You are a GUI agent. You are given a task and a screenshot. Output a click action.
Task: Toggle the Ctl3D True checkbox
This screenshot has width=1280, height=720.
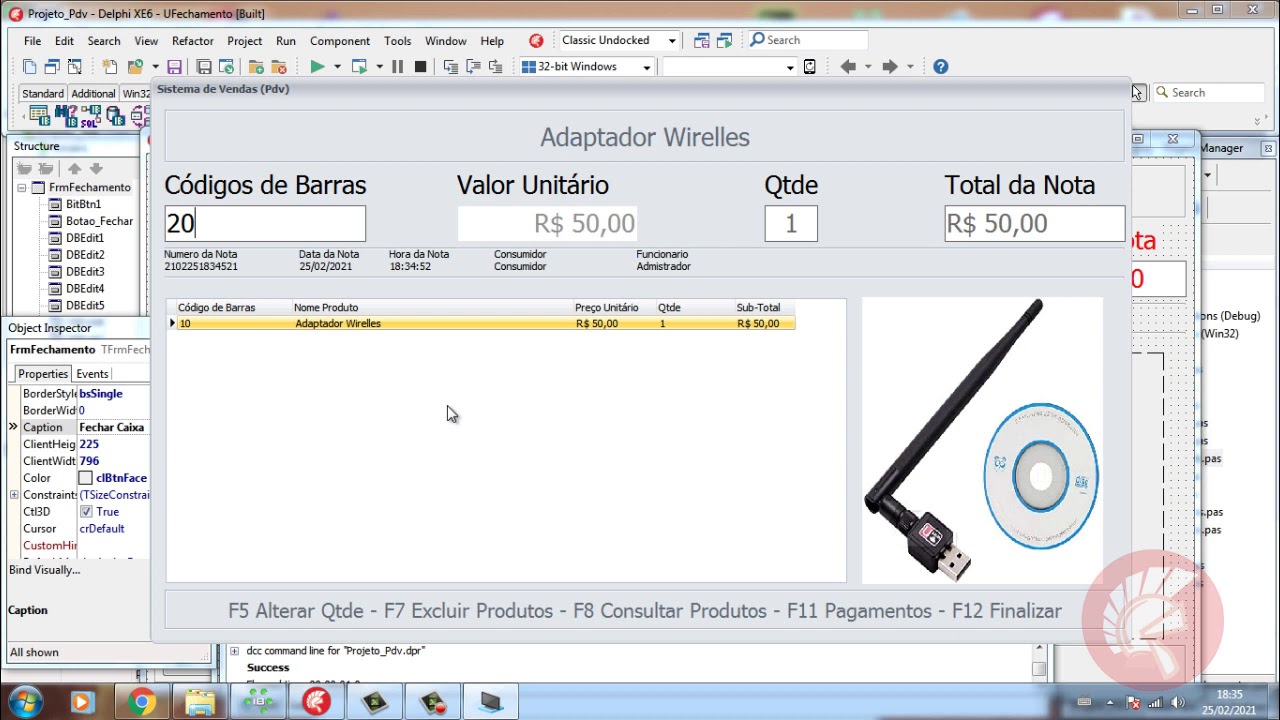click(86, 511)
